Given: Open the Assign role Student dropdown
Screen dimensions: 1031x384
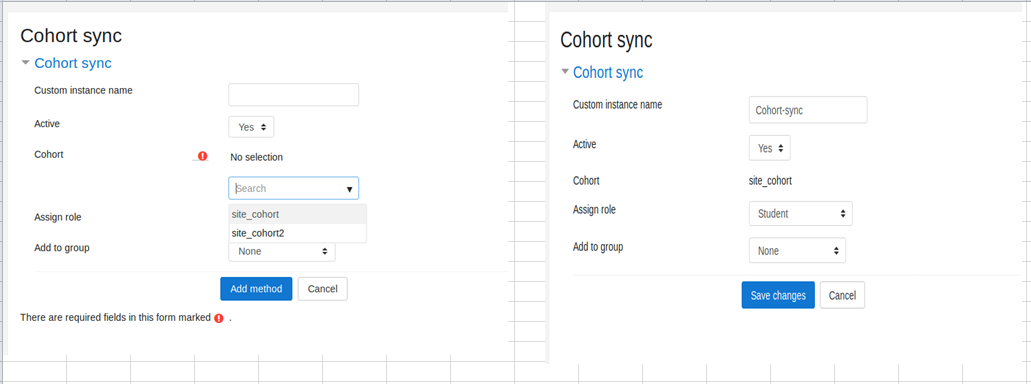Looking at the screenshot, I should tap(800, 213).
